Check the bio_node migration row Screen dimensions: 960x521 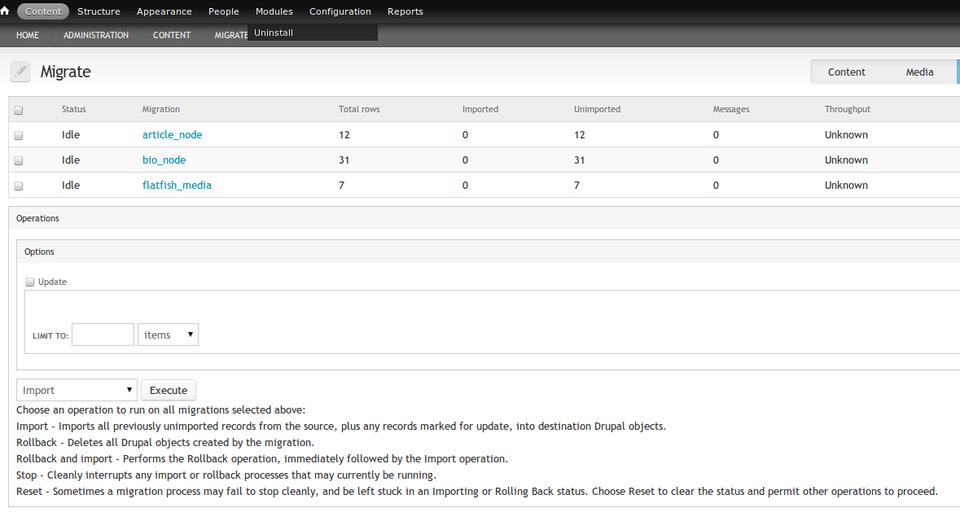(18, 160)
